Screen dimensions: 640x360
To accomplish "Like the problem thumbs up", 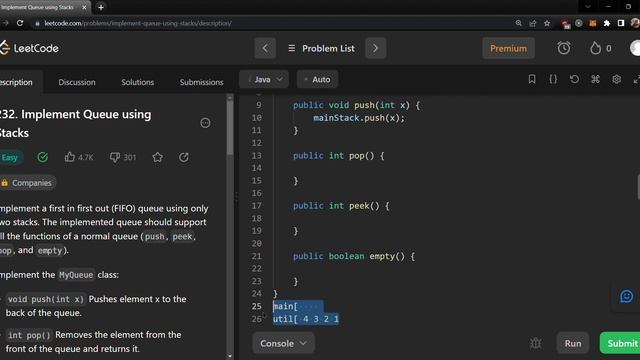I will (69, 157).
